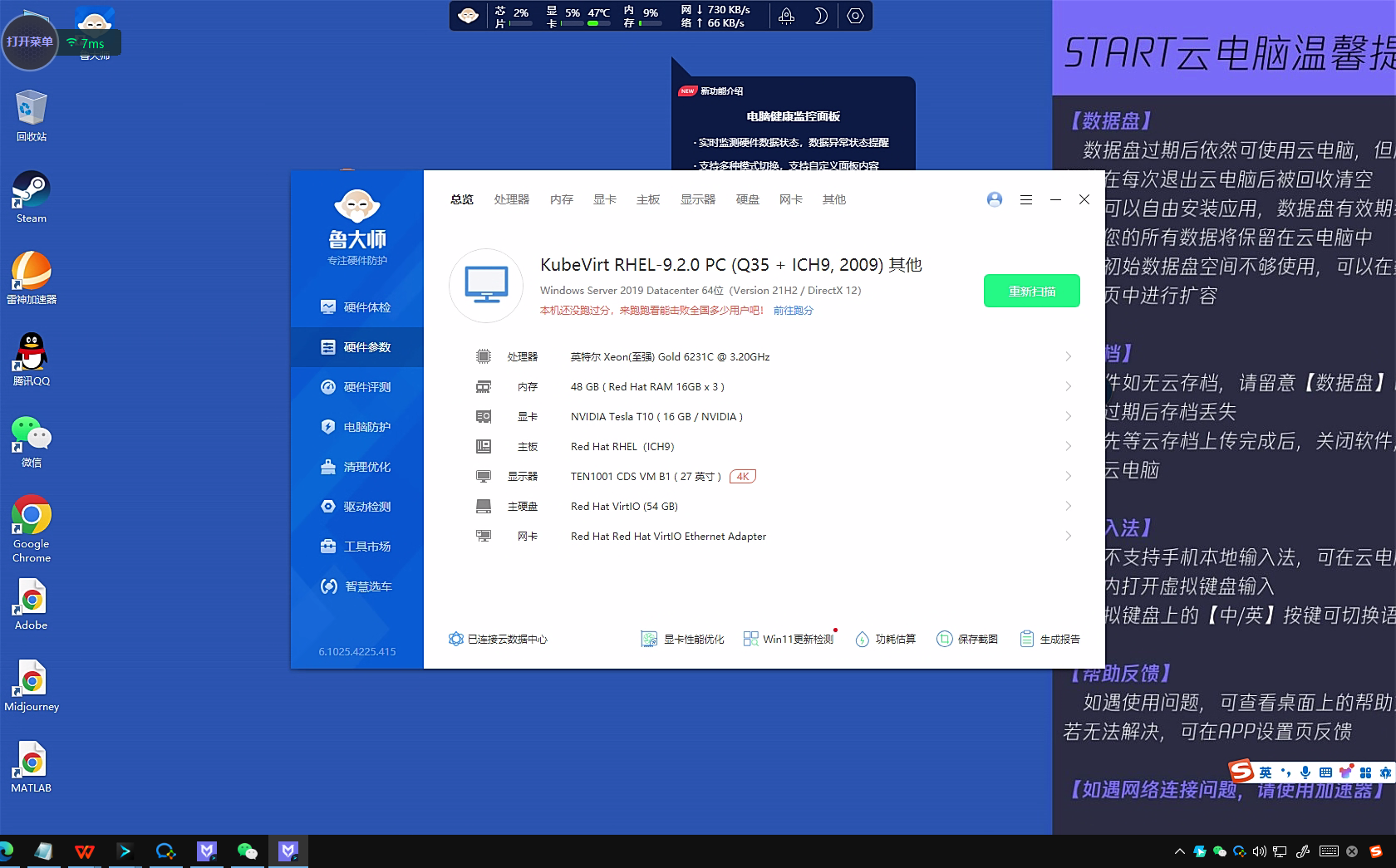Image resolution: width=1396 pixels, height=868 pixels.
Task: Open the Recycle Bin desktop icon
Action: (31, 115)
